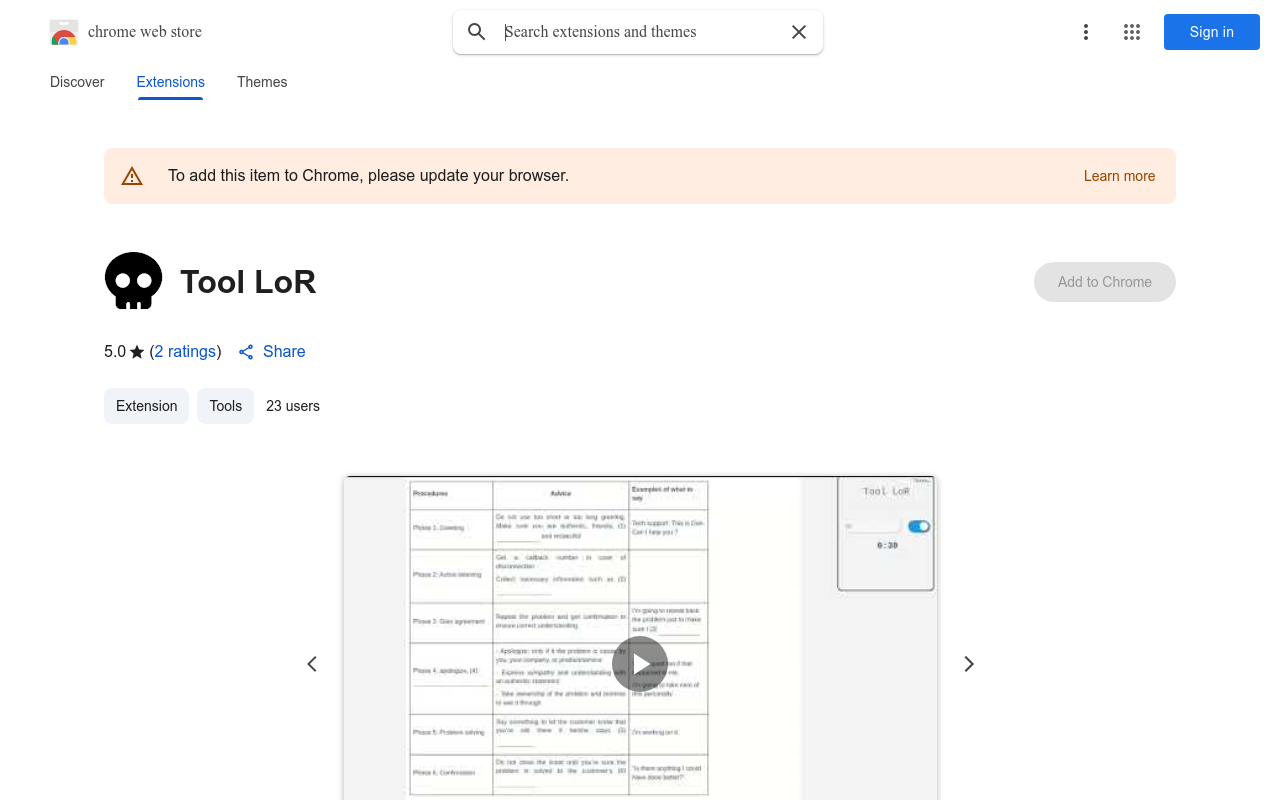Screen dimensions: 1280x800
Task: Click the 5.0 rating value
Action: pyautogui.click(x=115, y=352)
